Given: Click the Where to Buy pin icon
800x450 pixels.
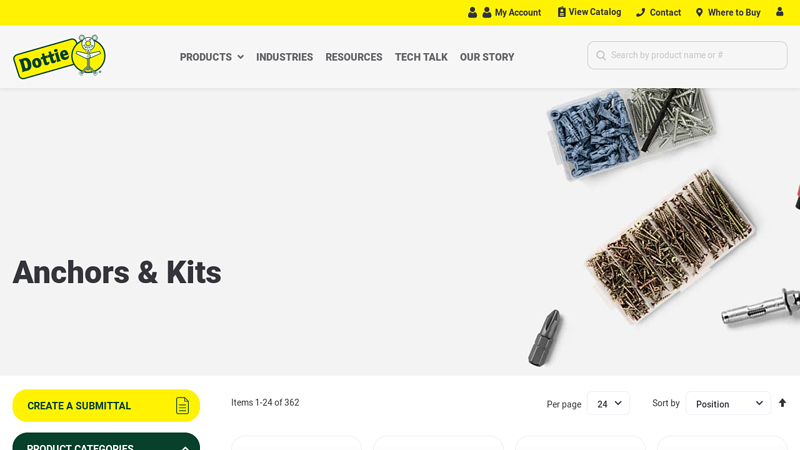Looking at the screenshot, I should (x=699, y=12).
